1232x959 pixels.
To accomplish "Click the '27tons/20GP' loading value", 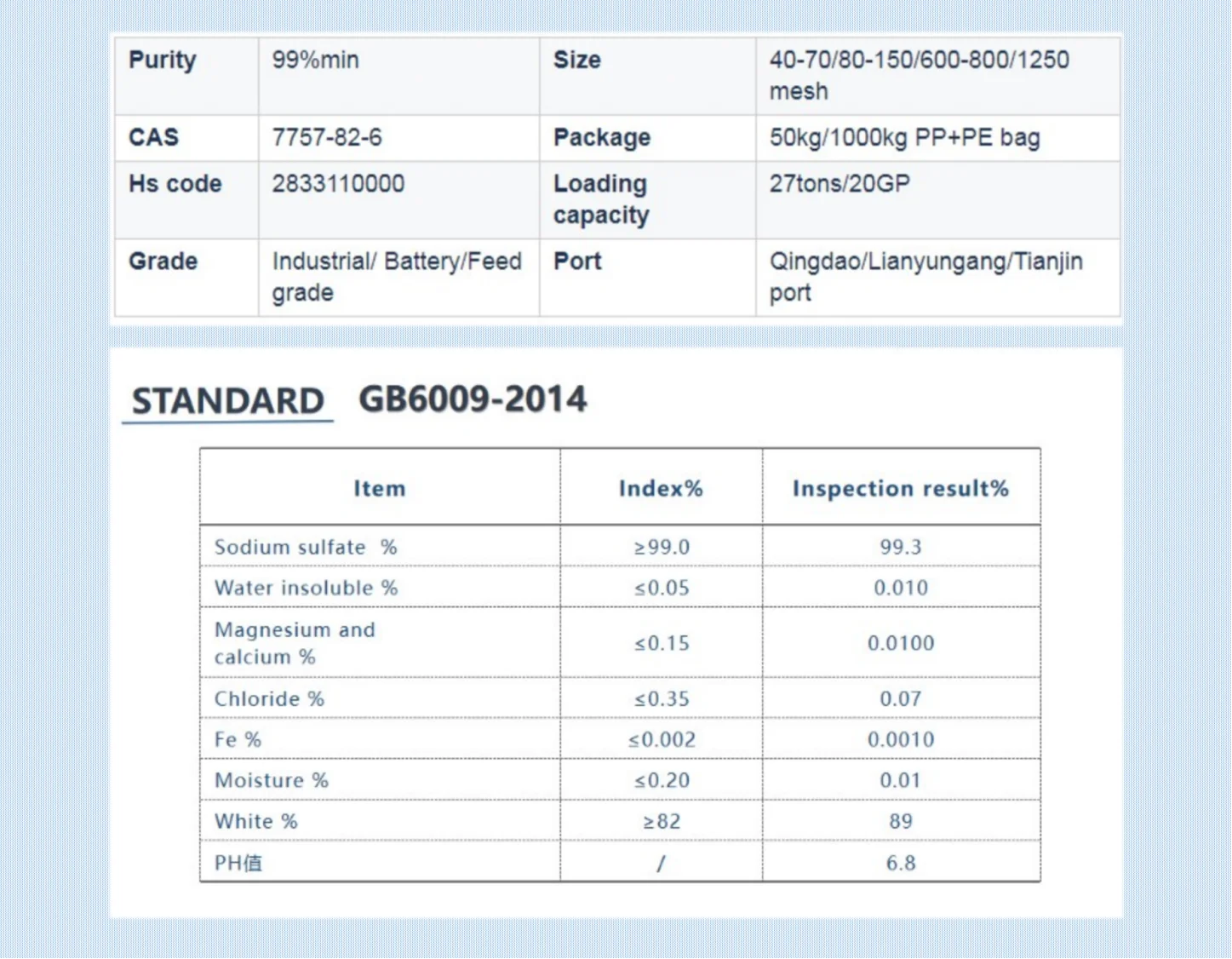I will [839, 183].
